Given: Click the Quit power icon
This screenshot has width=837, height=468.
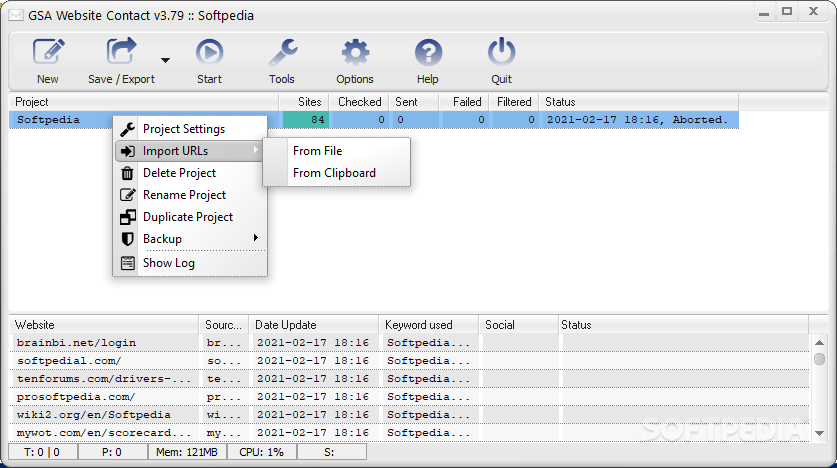Looking at the screenshot, I should click(x=501, y=52).
